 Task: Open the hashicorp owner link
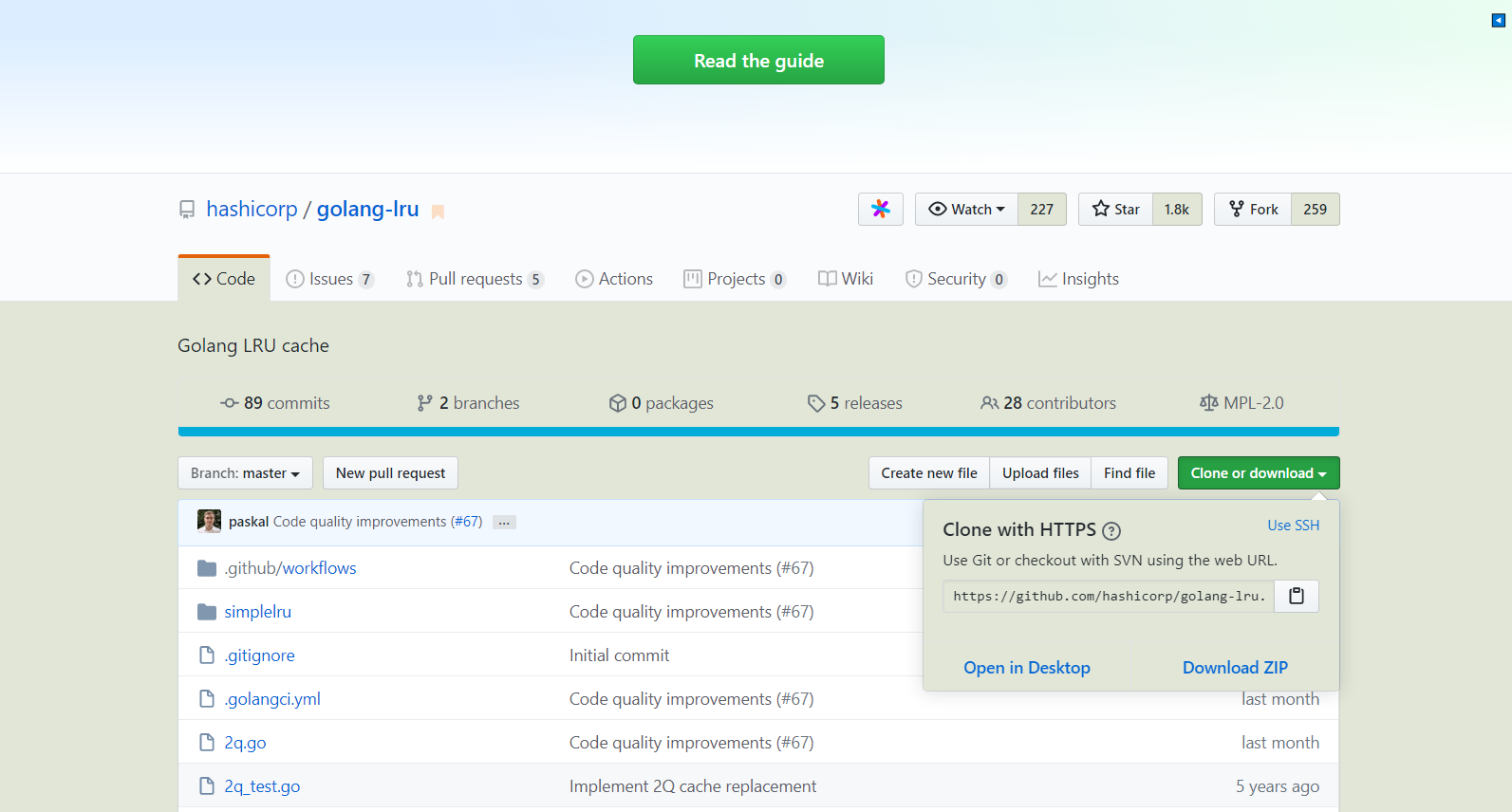pos(252,209)
